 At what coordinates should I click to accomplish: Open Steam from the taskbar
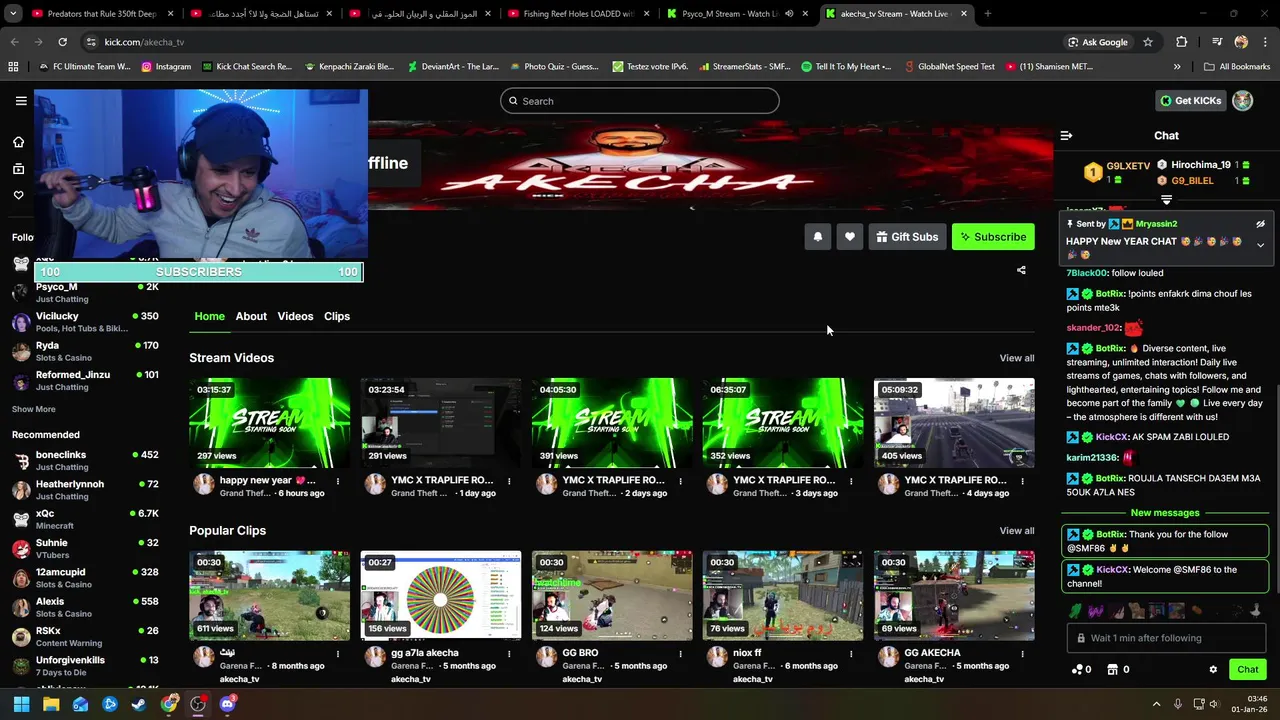pyautogui.click(x=139, y=704)
